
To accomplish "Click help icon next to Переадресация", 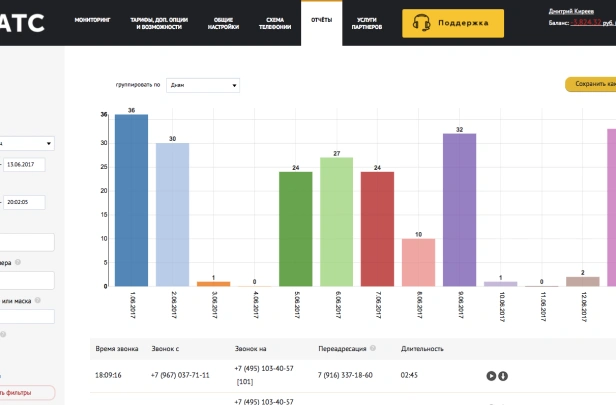I will (x=373, y=348).
